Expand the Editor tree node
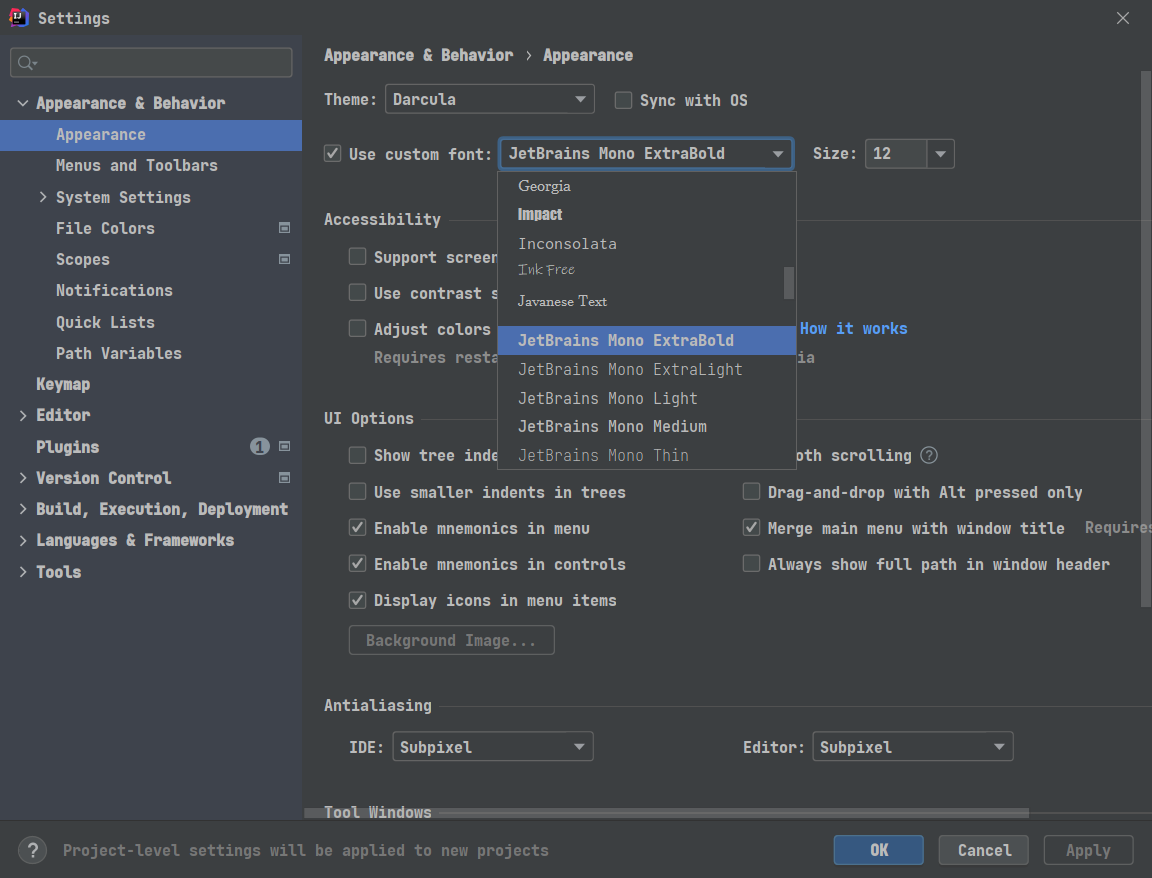1152x878 pixels. (x=23, y=415)
